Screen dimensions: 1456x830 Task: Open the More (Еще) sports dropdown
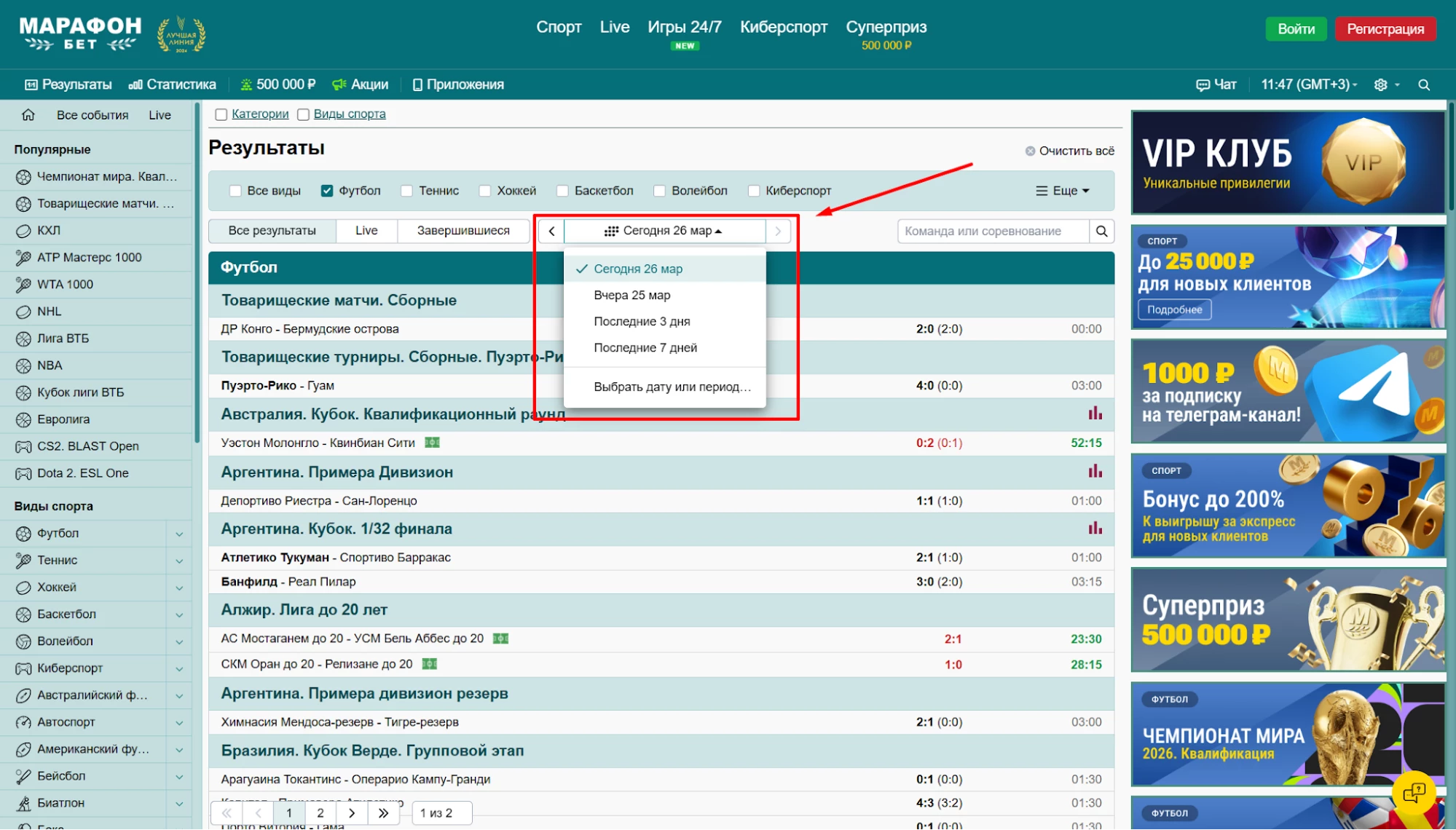1063,191
